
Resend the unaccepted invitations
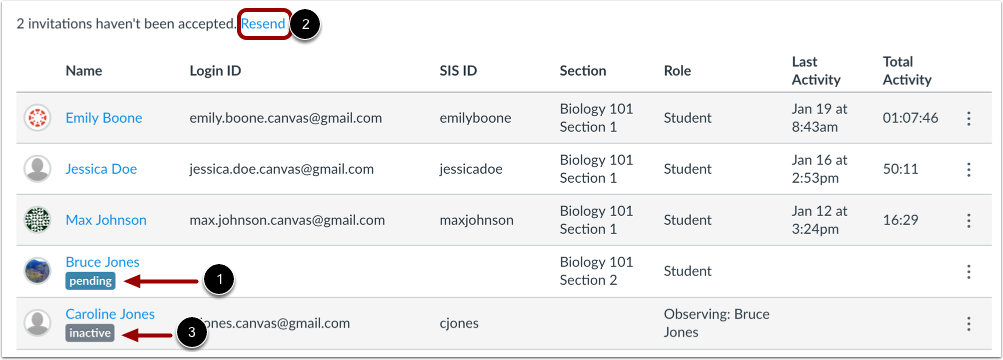pos(263,24)
